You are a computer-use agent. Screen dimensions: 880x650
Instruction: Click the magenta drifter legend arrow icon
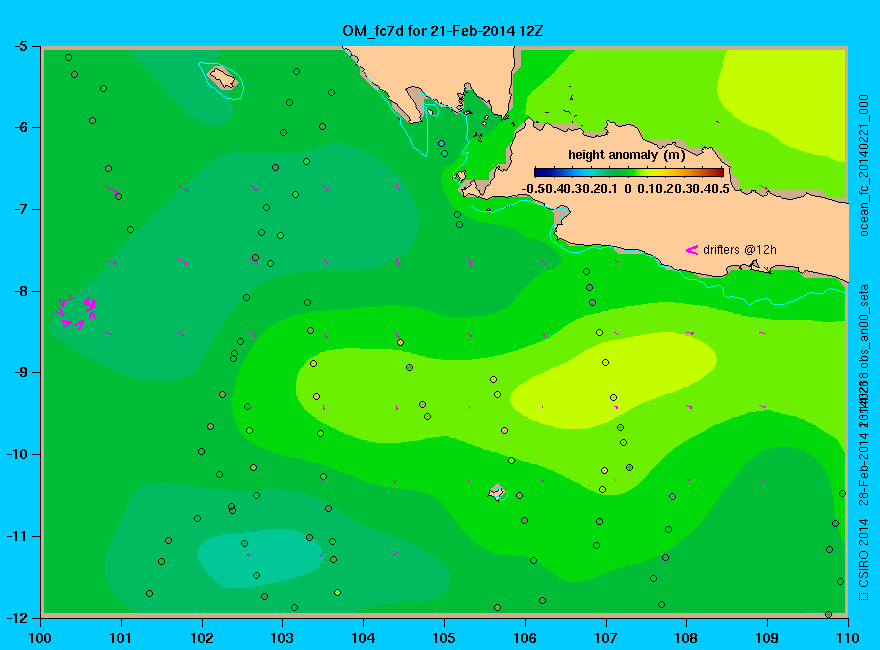(692, 250)
